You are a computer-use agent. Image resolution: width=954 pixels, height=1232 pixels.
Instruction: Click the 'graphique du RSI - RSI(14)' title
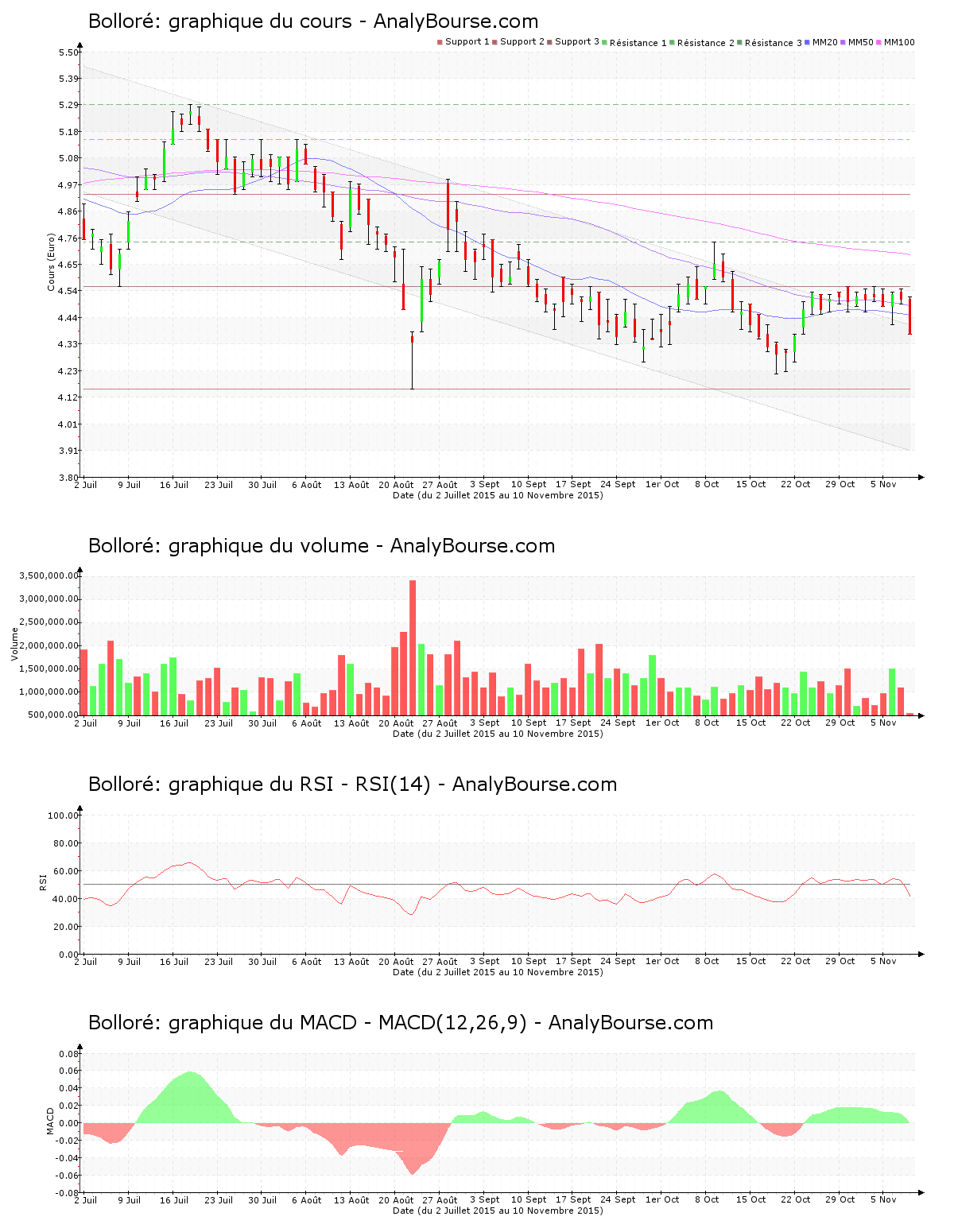coord(300,785)
